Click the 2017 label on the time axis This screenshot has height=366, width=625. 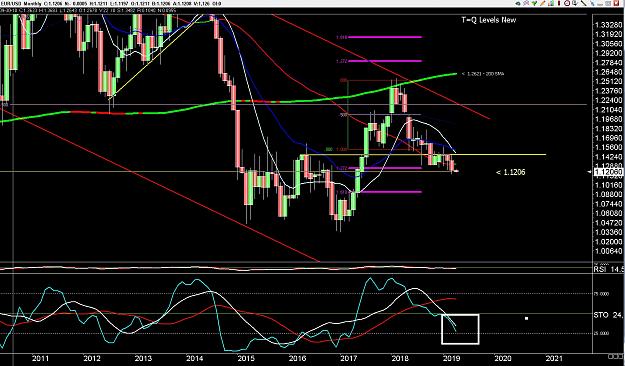point(349,358)
